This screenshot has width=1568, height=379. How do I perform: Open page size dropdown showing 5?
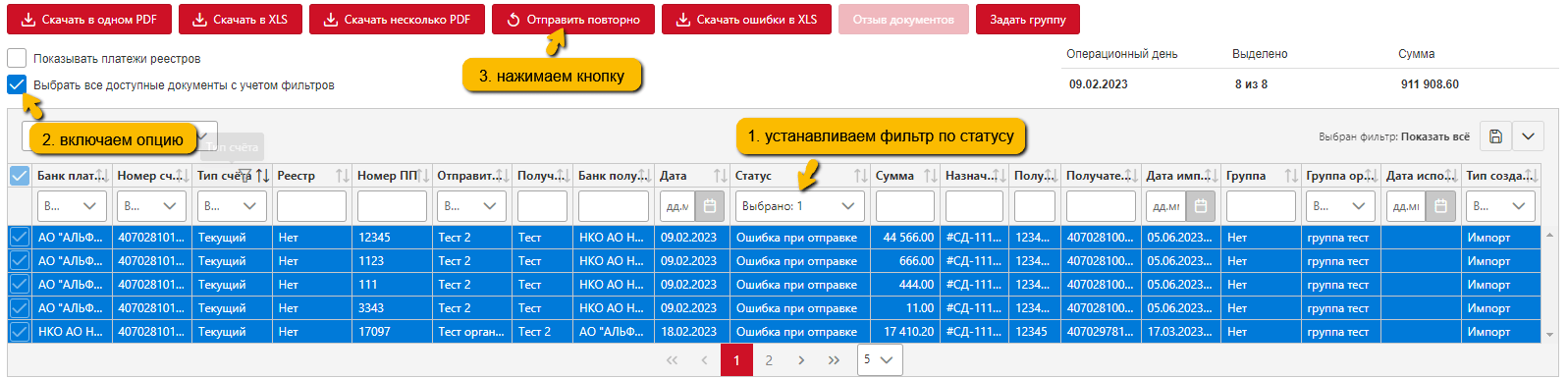[x=880, y=360]
